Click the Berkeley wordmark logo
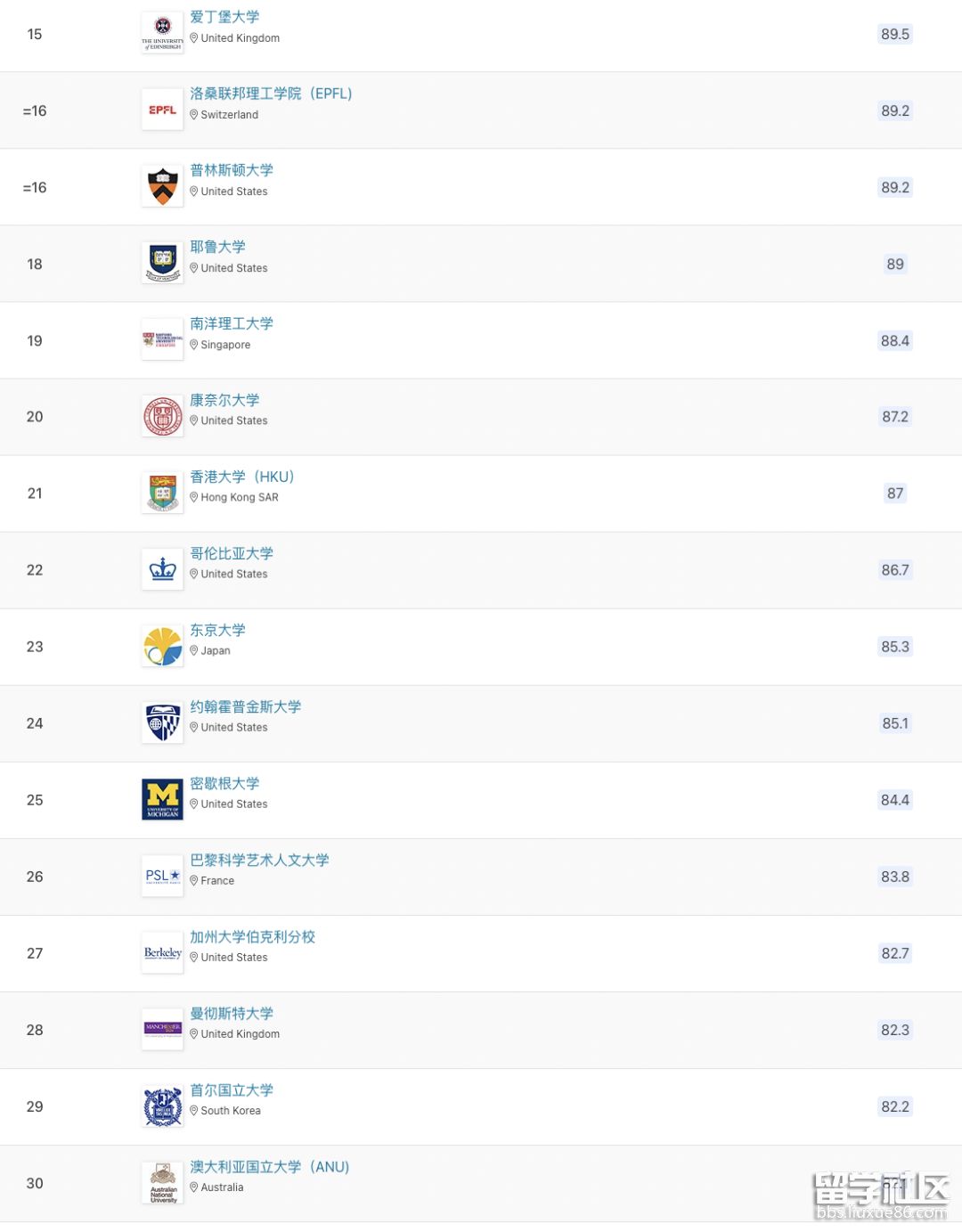Viewport: 962px width, 1232px height. point(162,953)
